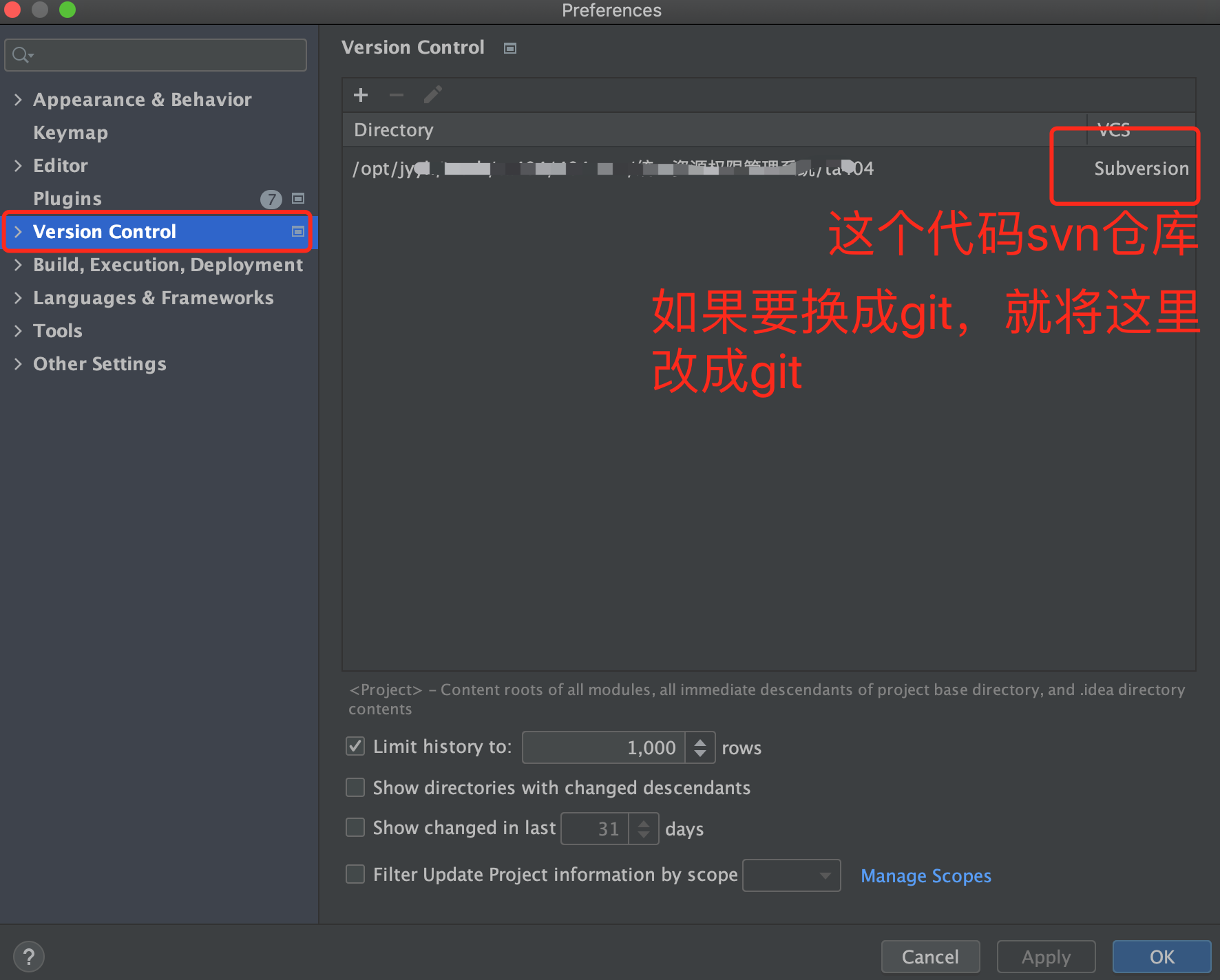
Task: Check Show changed in last days option
Action: [x=355, y=827]
